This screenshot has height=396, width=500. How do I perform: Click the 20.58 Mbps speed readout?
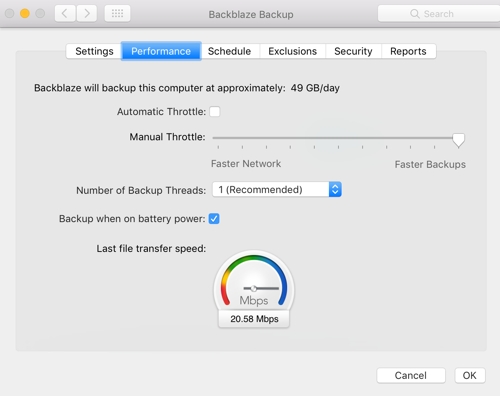254,319
